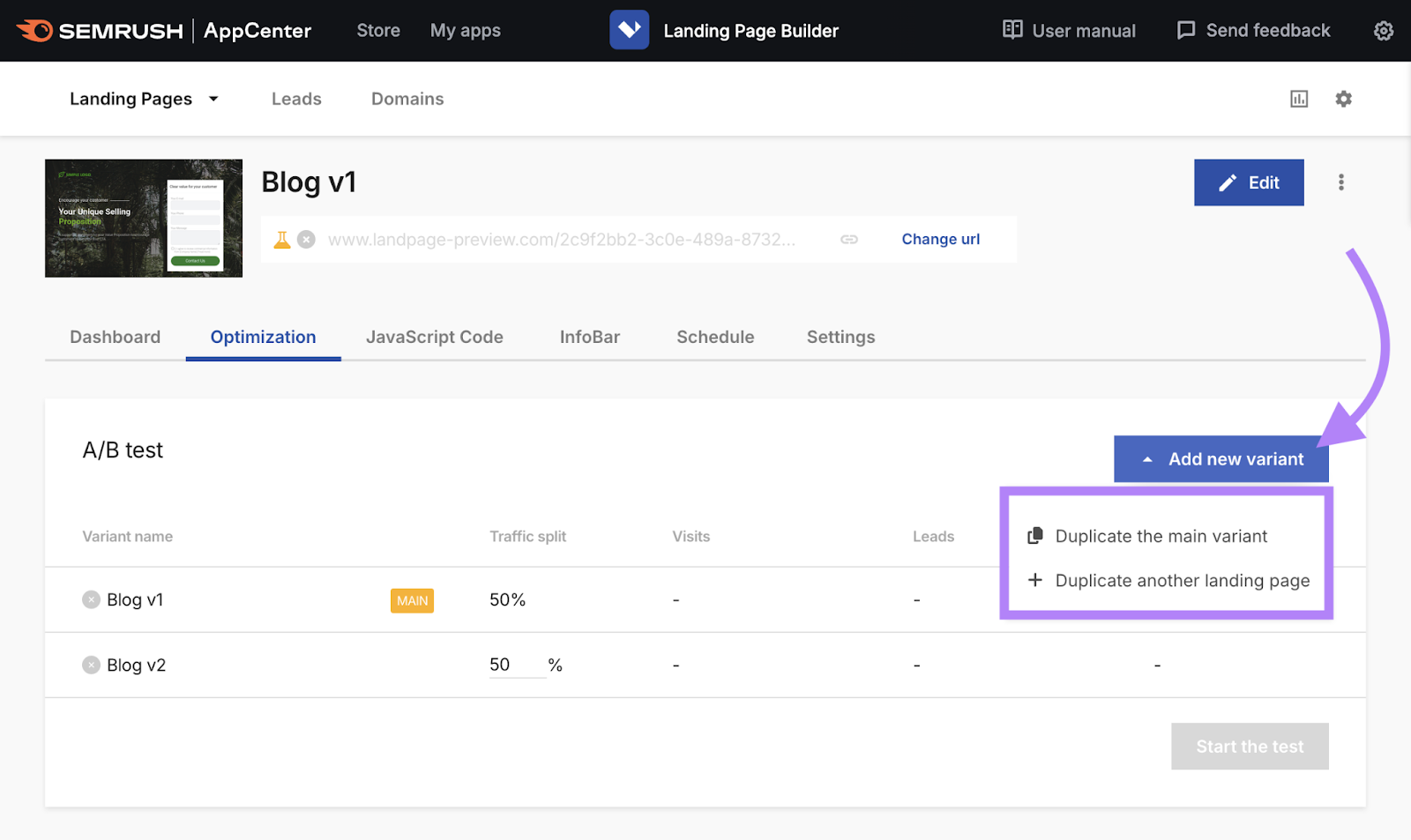Open the analytics chart icon

pos(1298,98)
